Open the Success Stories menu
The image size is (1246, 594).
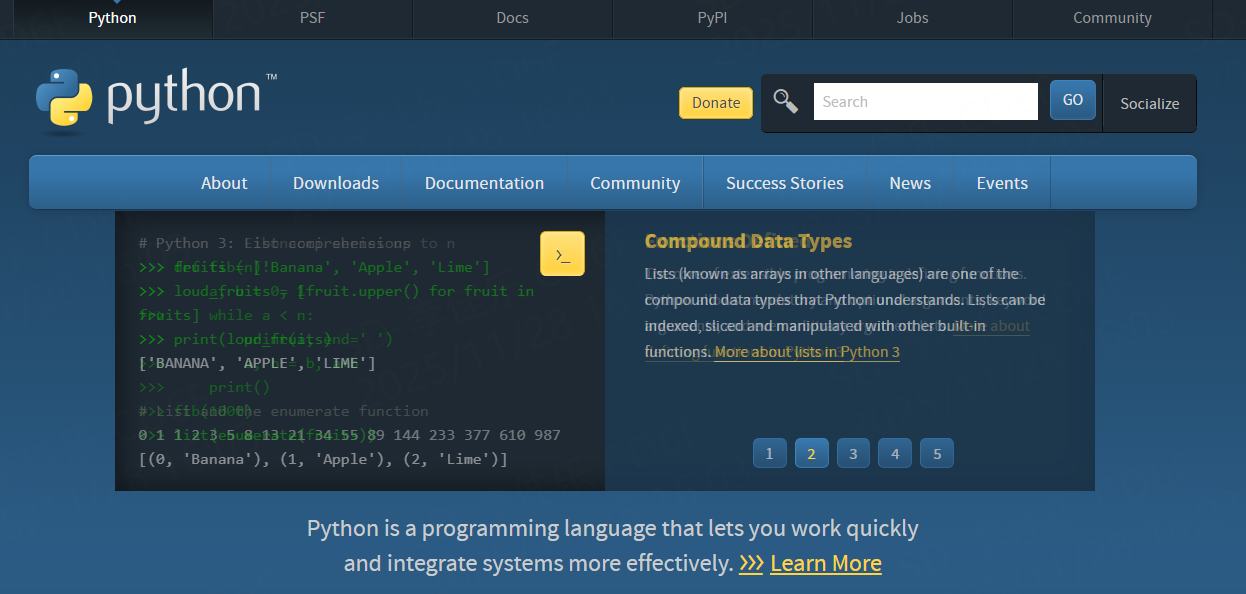785,182
